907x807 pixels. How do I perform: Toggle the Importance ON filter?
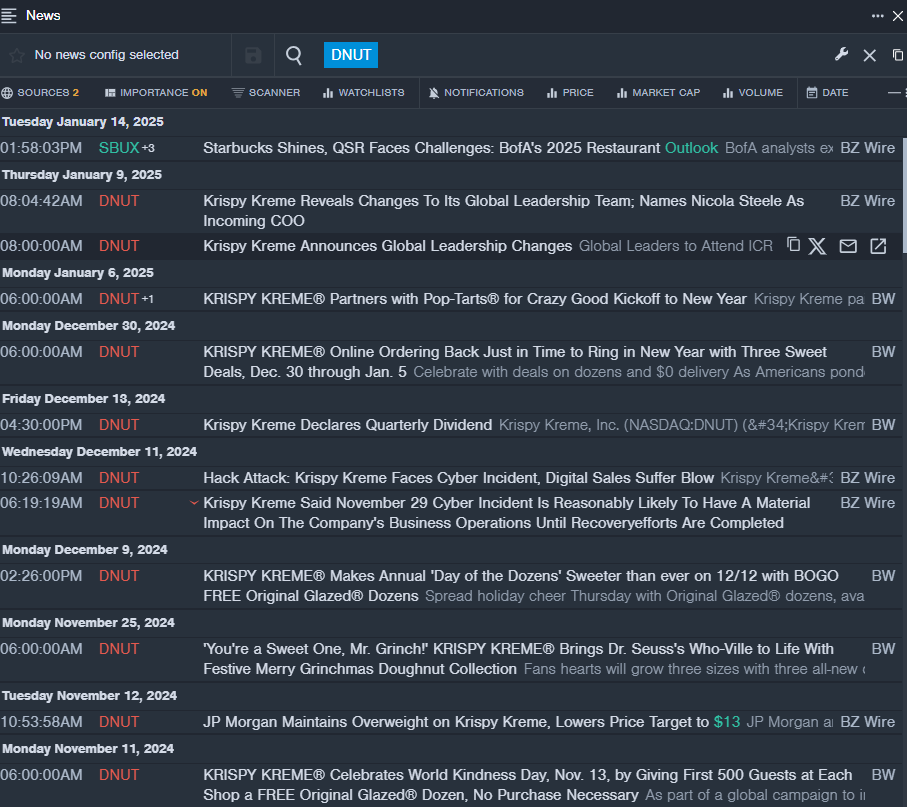156,93
